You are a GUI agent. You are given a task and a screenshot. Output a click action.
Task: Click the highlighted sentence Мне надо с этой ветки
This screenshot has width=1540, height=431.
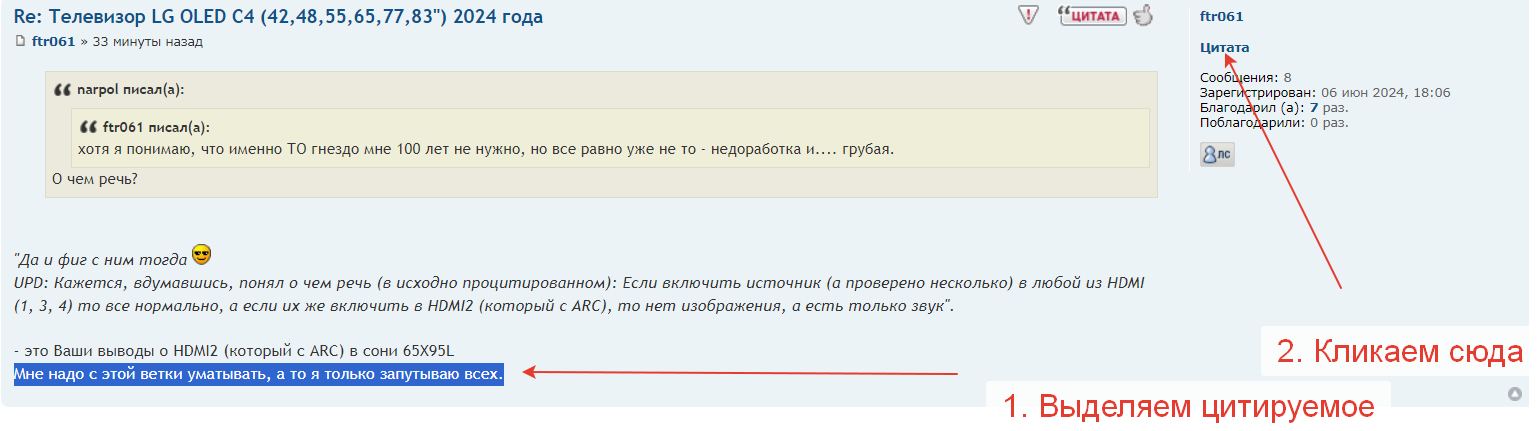pyautogui.click(x=258, y=375)
